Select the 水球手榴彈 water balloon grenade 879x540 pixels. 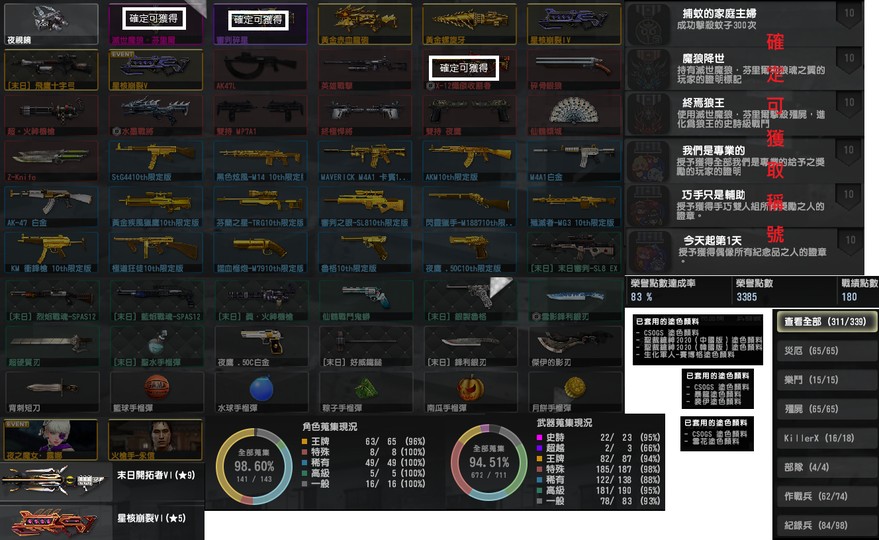pos(260,393)
